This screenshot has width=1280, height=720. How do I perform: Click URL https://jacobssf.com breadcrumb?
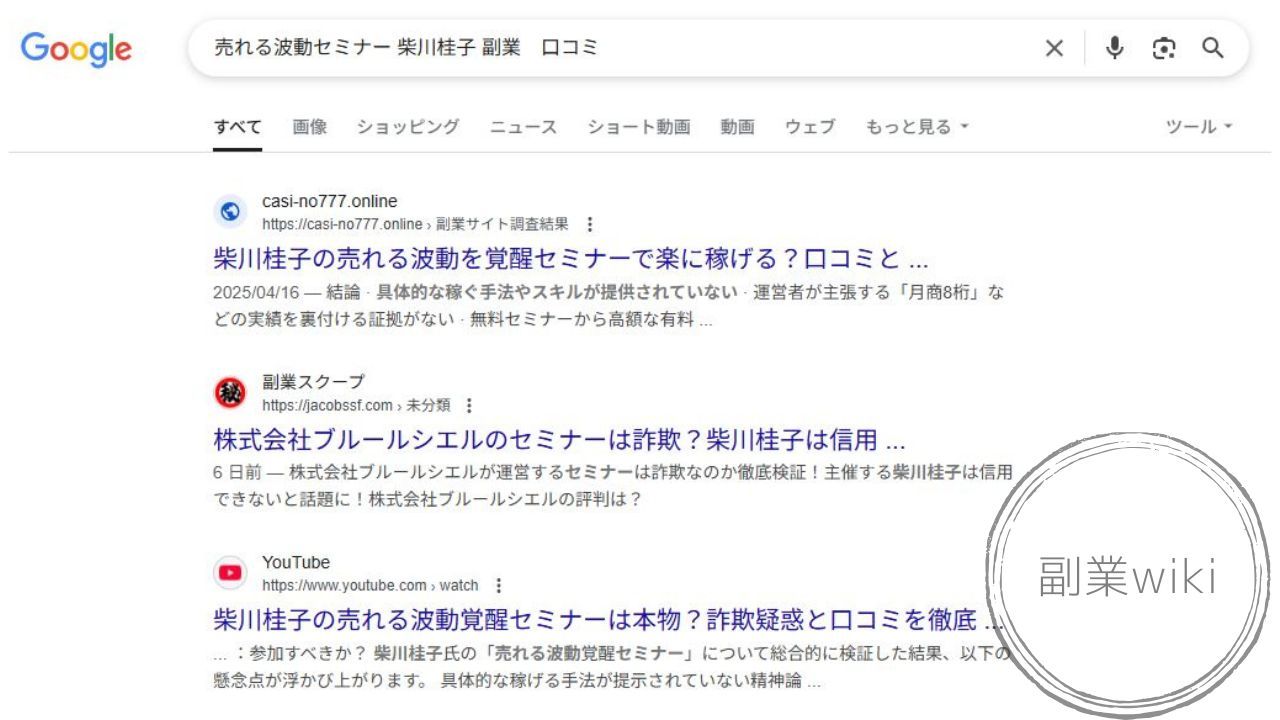point(356,405)
